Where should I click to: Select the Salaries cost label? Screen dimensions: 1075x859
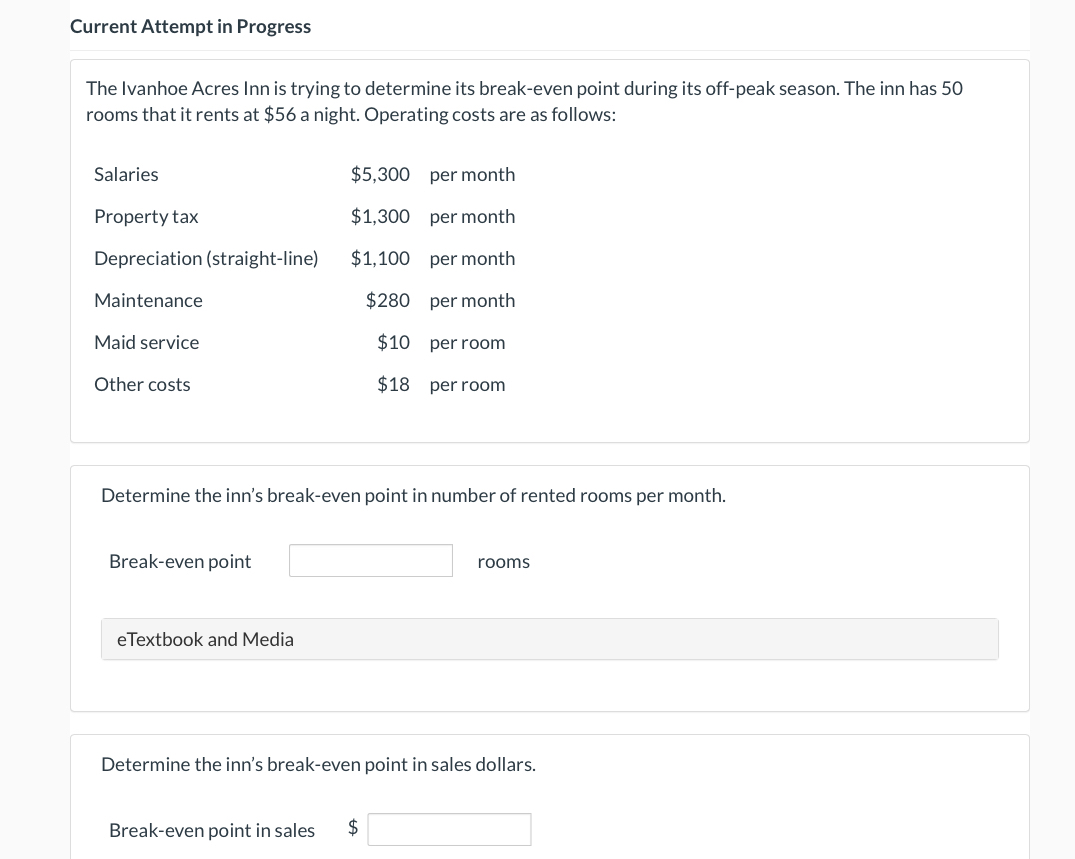click(x=126, y=174)
